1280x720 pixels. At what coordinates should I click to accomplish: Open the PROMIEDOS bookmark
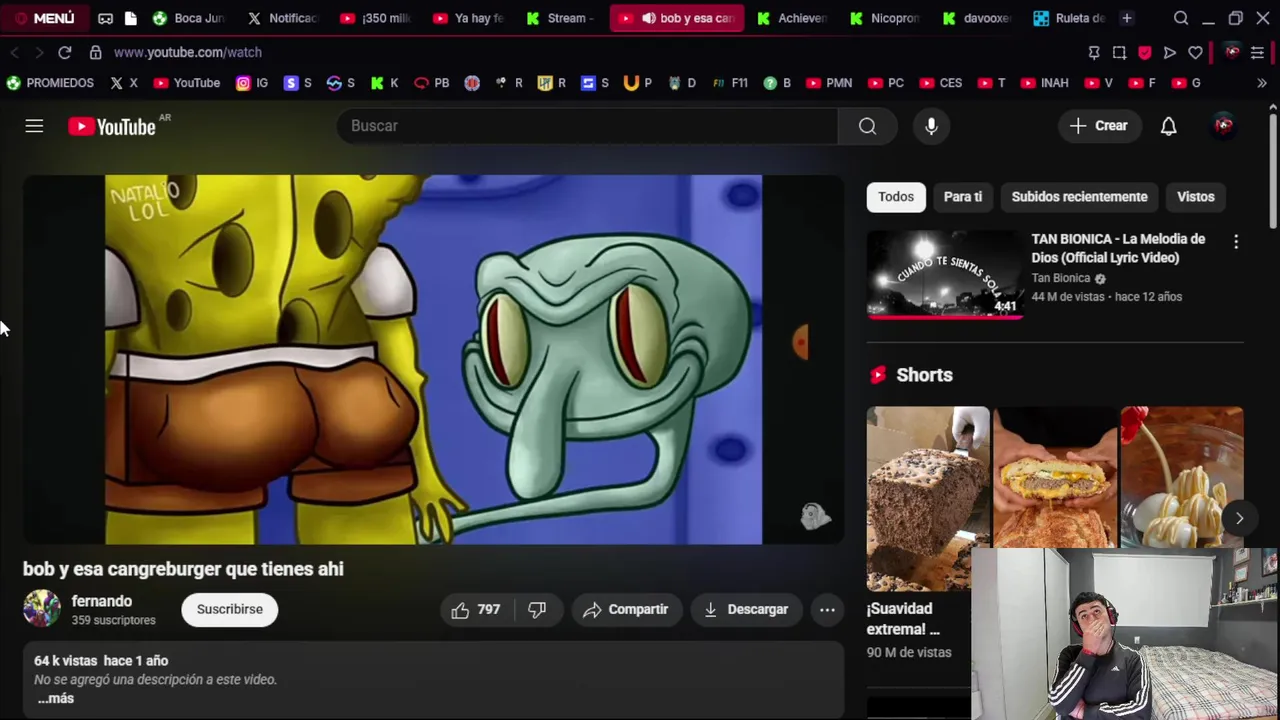point(50,83)
